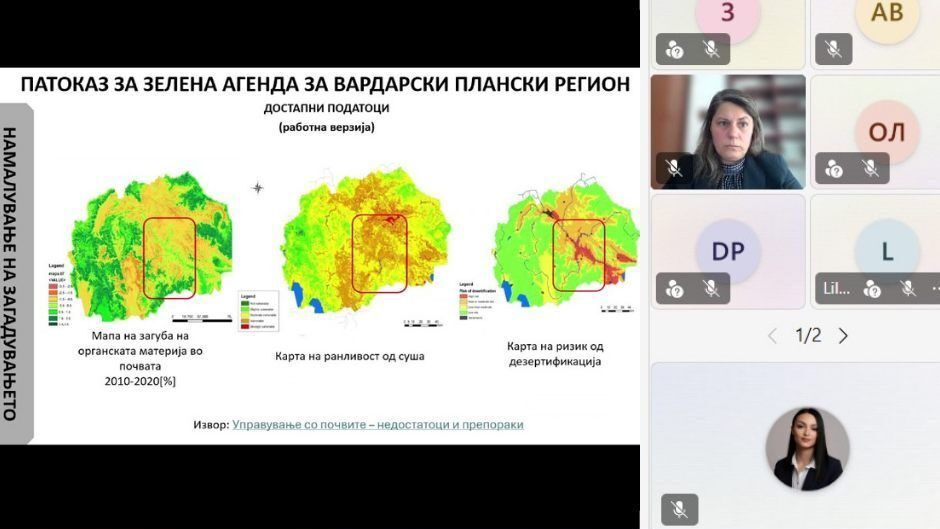The height and width of the screenshot is (529, 940).
Task: Click muted mic icon on woman's video tile
Action: tap(675, 169)
